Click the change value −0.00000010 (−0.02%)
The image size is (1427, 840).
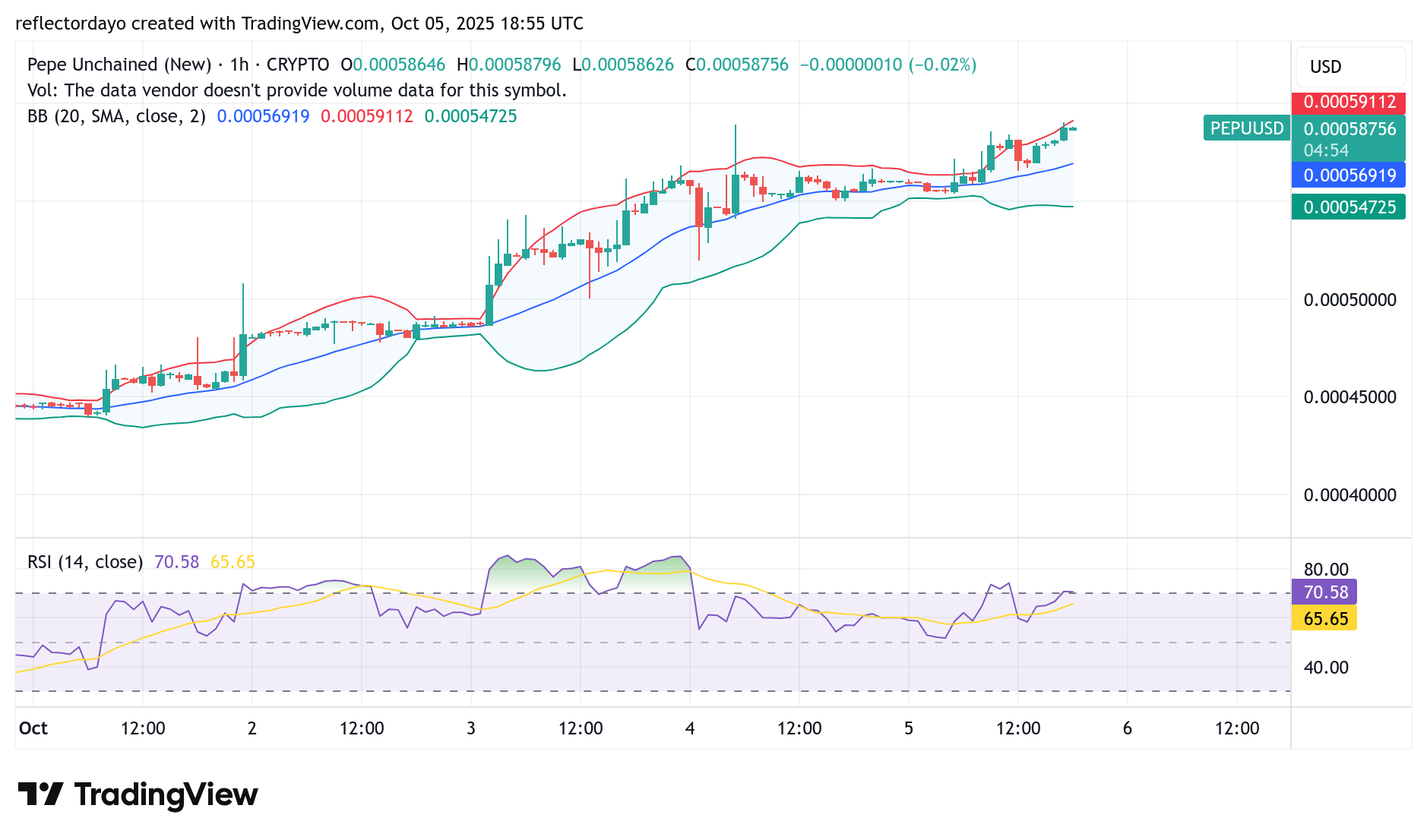coord(888,65)
